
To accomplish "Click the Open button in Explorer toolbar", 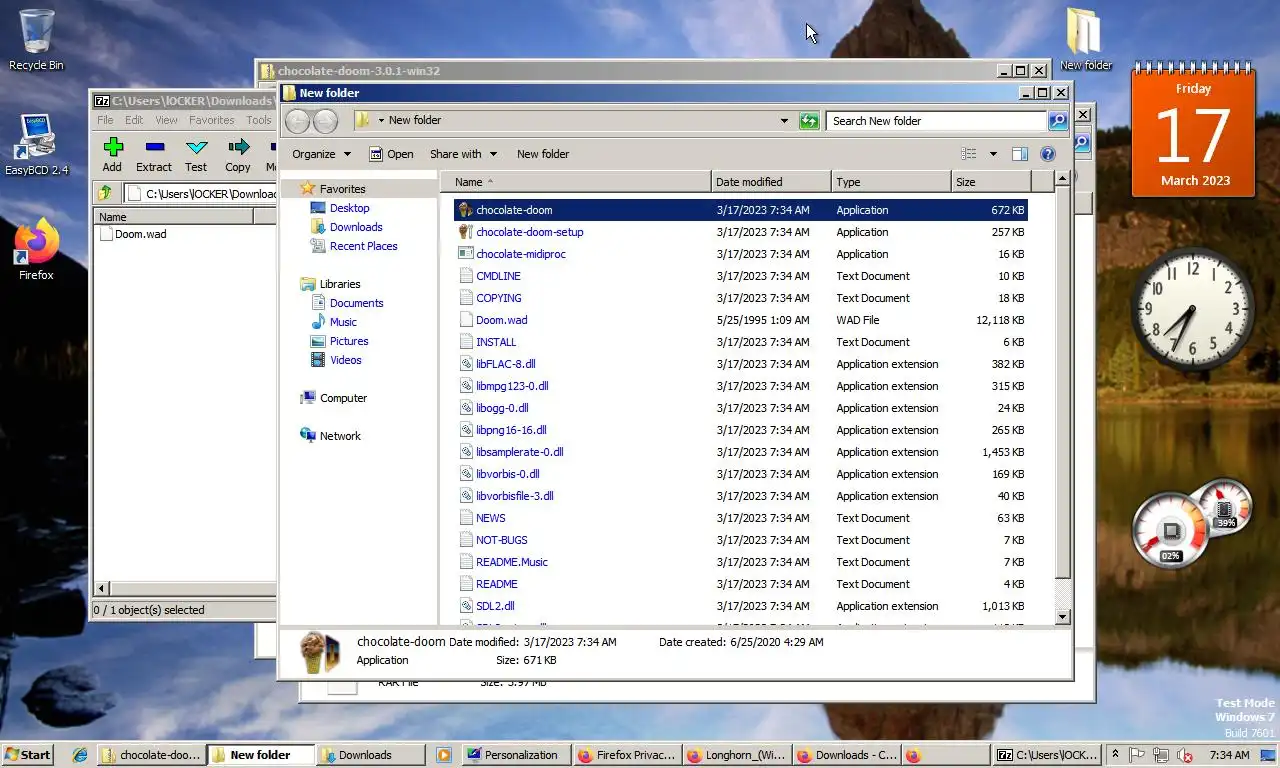I will coord(391,154).
